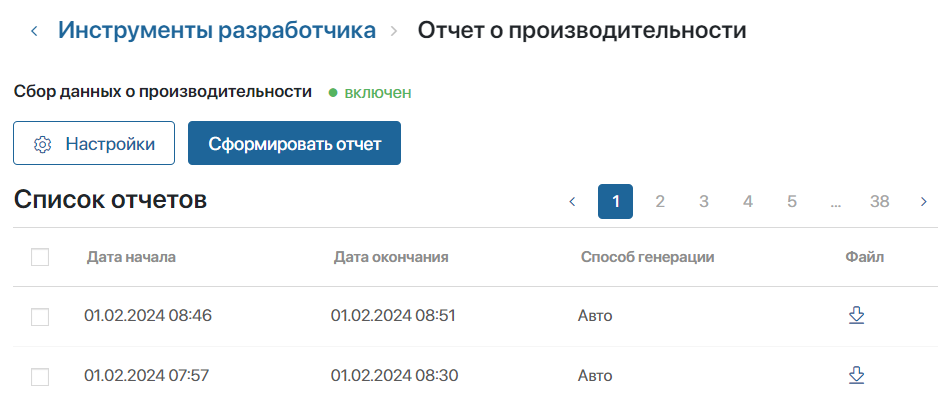Go to previous page of reports

point(572,202)
